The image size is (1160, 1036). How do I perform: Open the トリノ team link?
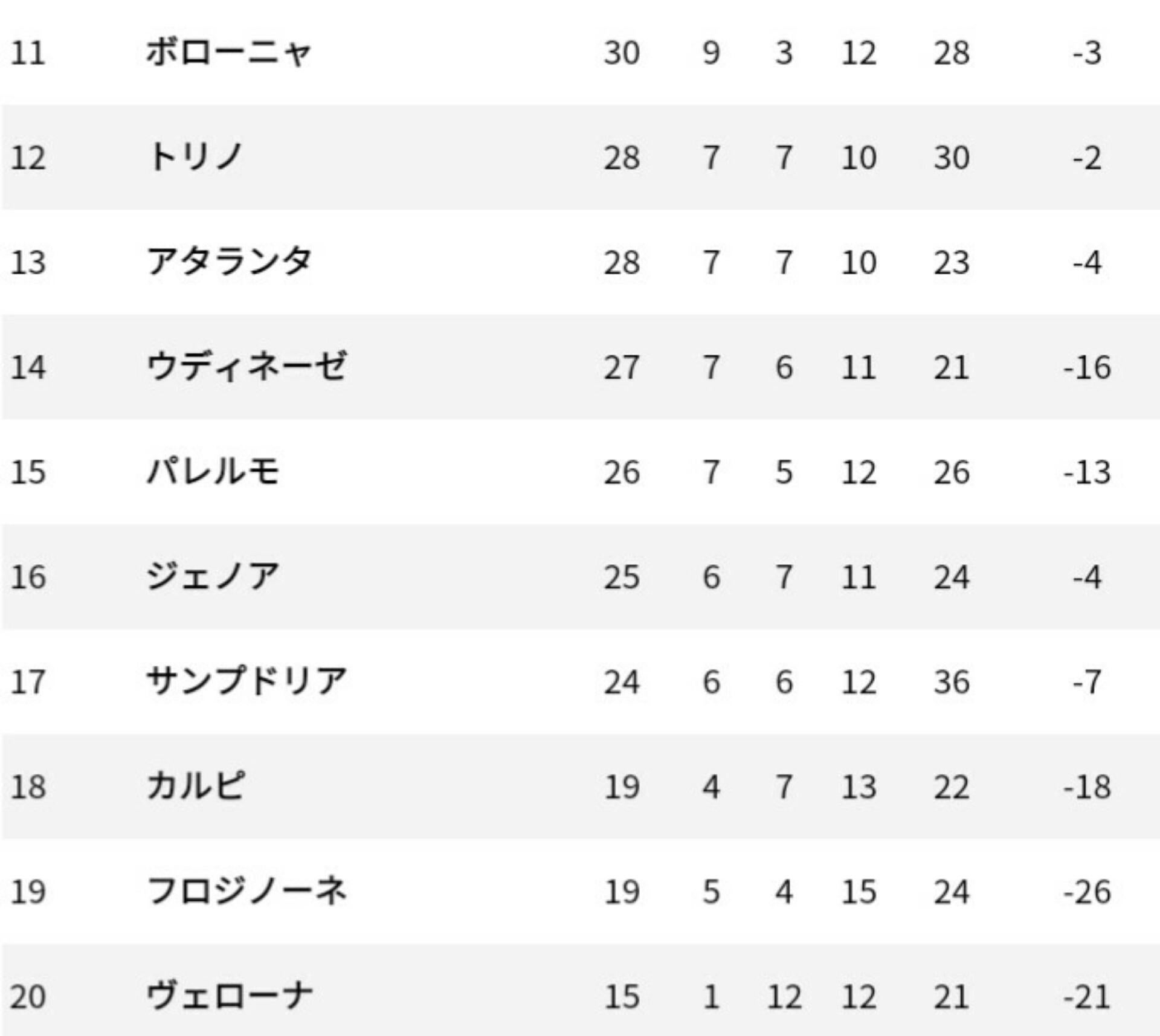tap(195, 158)
